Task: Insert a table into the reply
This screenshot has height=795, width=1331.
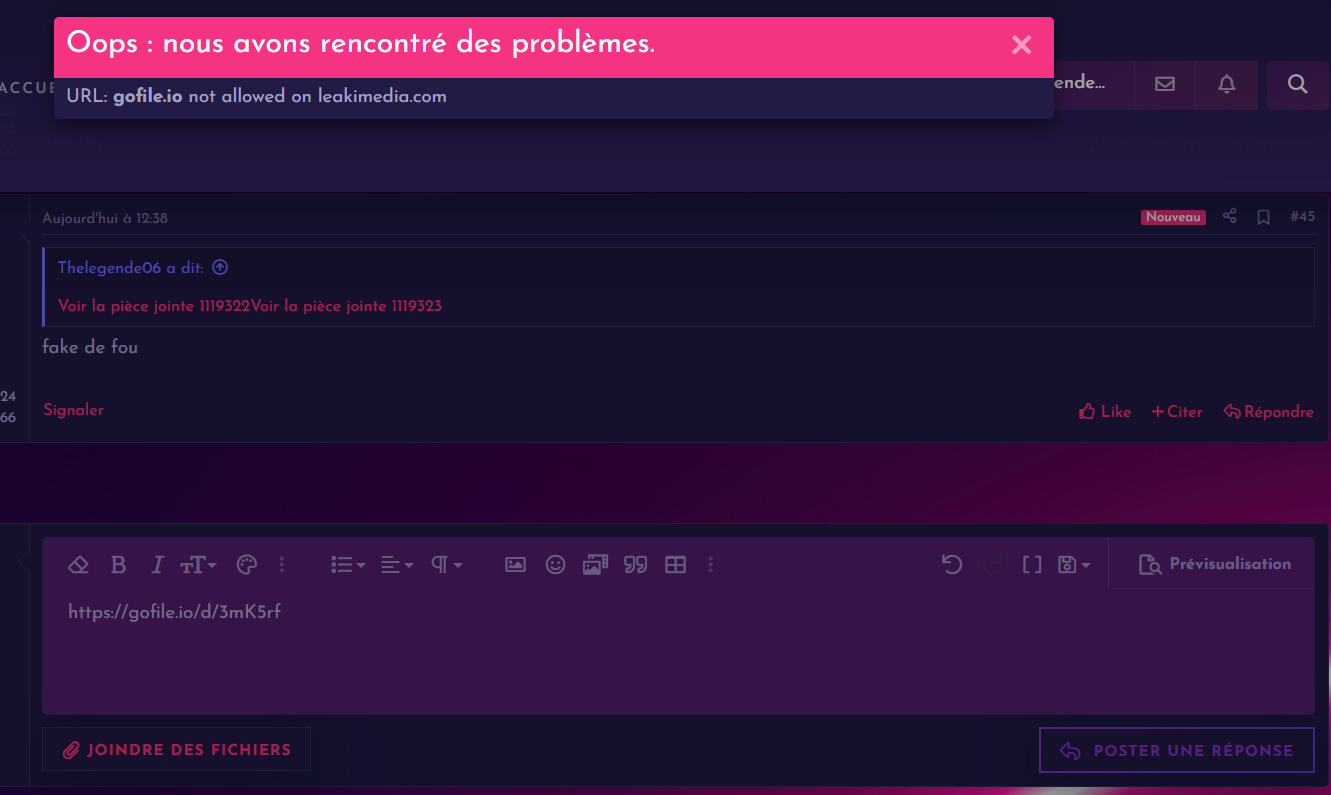Action: pyautogui.click(x=675, y=564)
